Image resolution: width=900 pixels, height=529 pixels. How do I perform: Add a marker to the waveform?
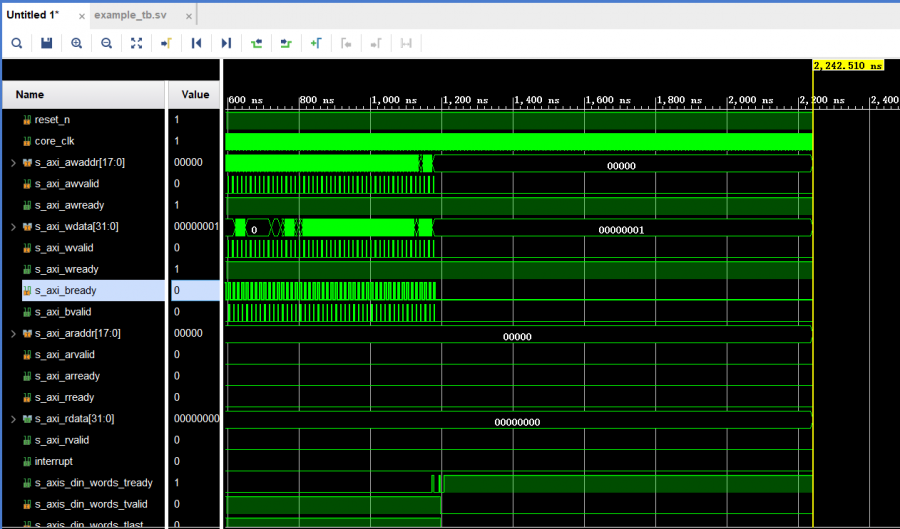(316, 43)
